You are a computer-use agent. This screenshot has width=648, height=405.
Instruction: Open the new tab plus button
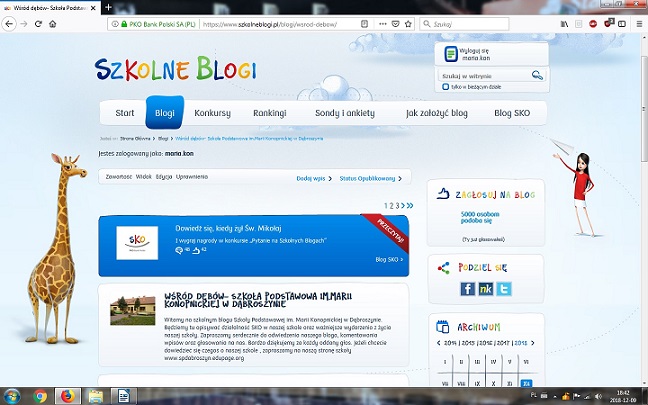coord(108,7)
